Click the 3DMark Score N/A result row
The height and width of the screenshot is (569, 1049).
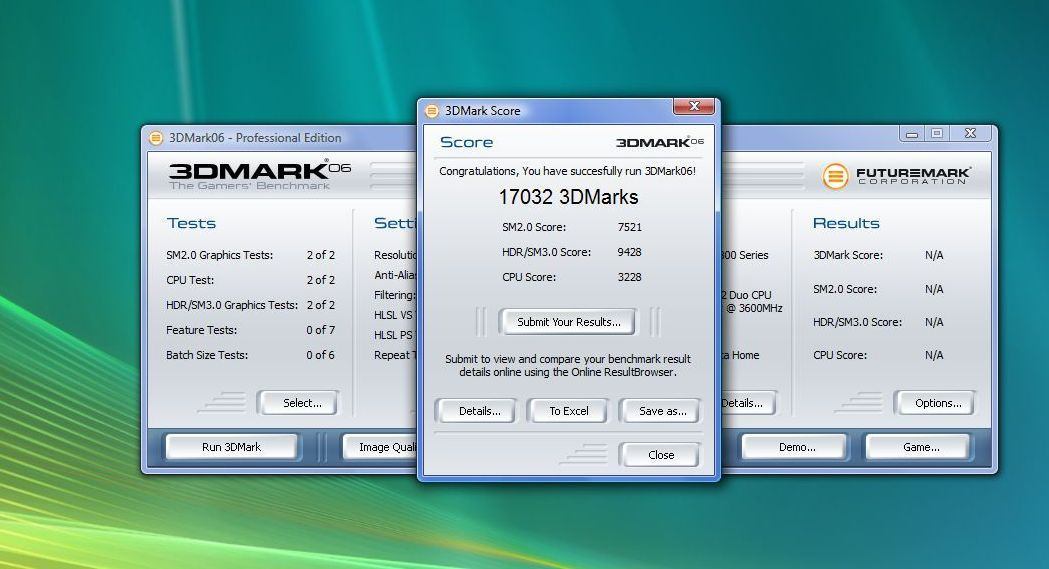pyautogui.click(x=878, y=255)
